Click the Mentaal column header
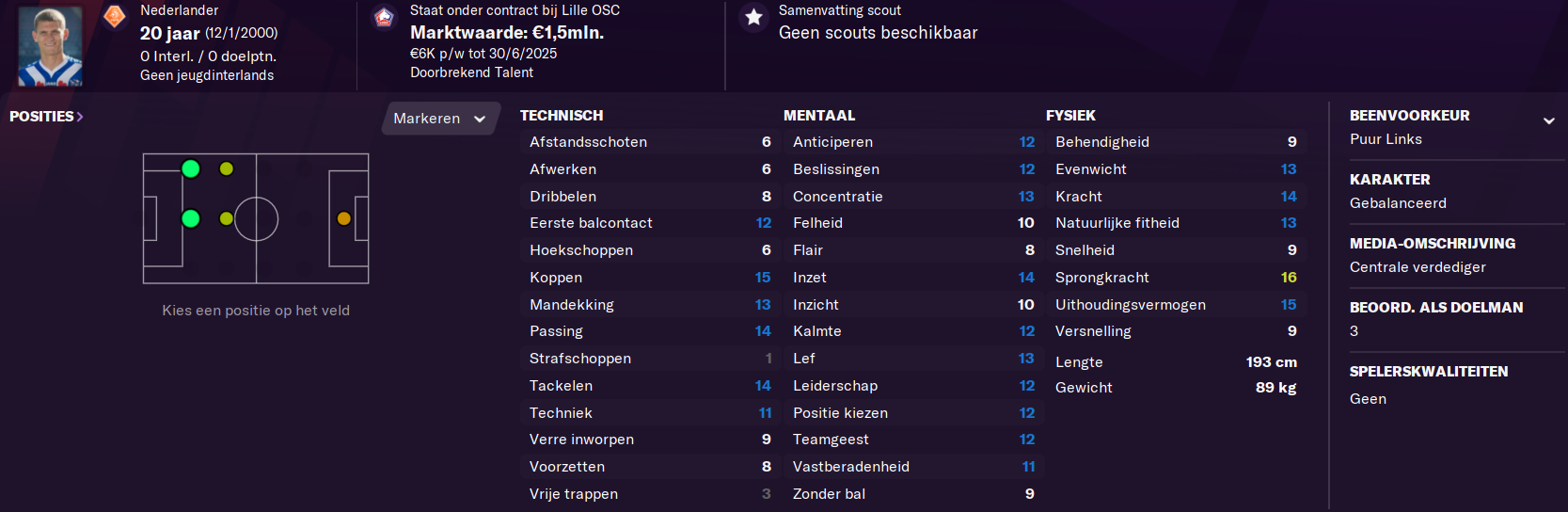The width and height of the screenshot is (1568, 512). click(x=819, y=116)
